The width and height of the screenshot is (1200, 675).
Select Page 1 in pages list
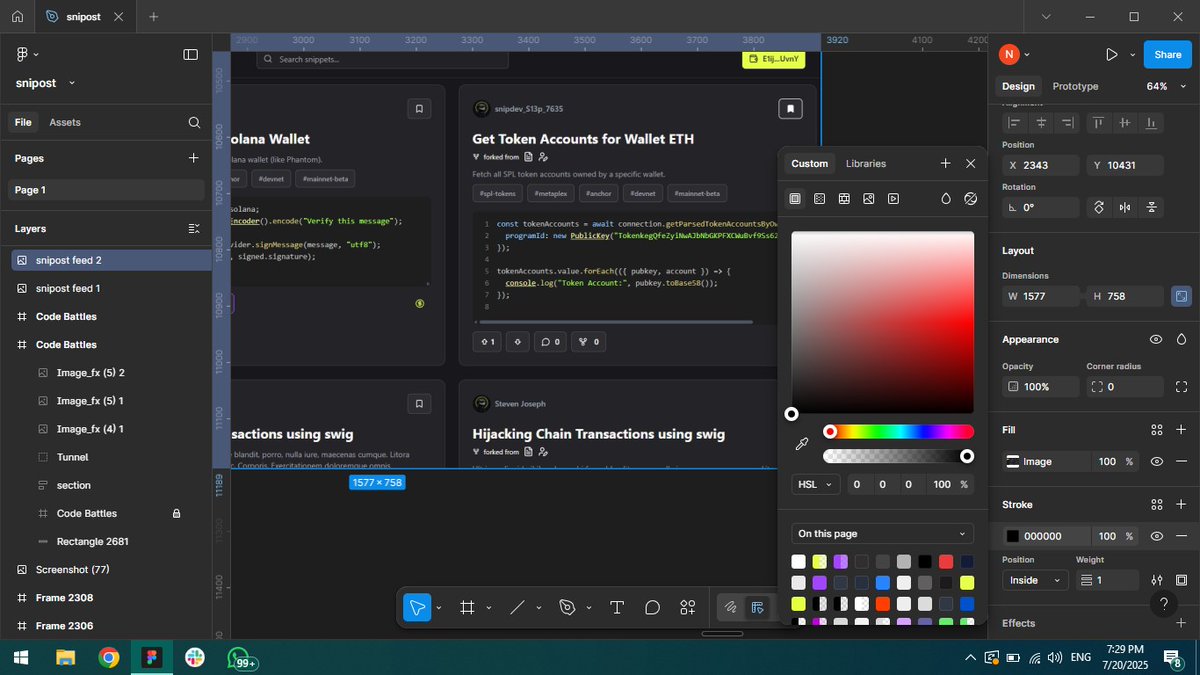click(x=107, y=190)
